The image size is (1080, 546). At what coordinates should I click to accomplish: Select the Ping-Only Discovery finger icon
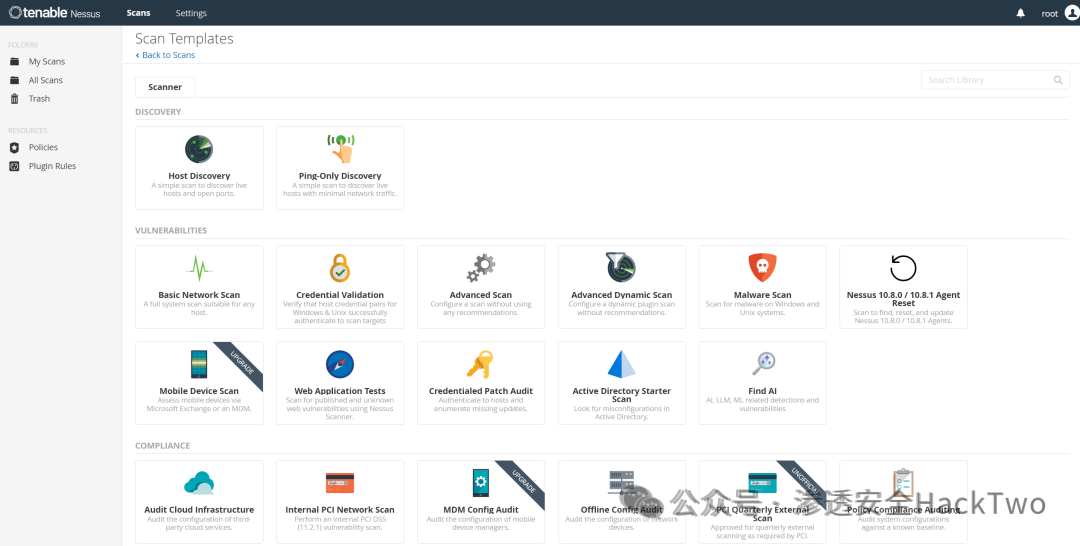(340, 149)
